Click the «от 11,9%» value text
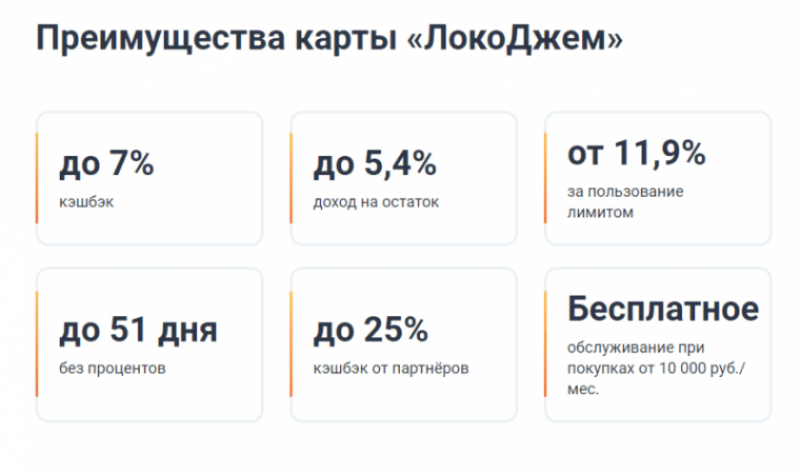 [637, 154]
